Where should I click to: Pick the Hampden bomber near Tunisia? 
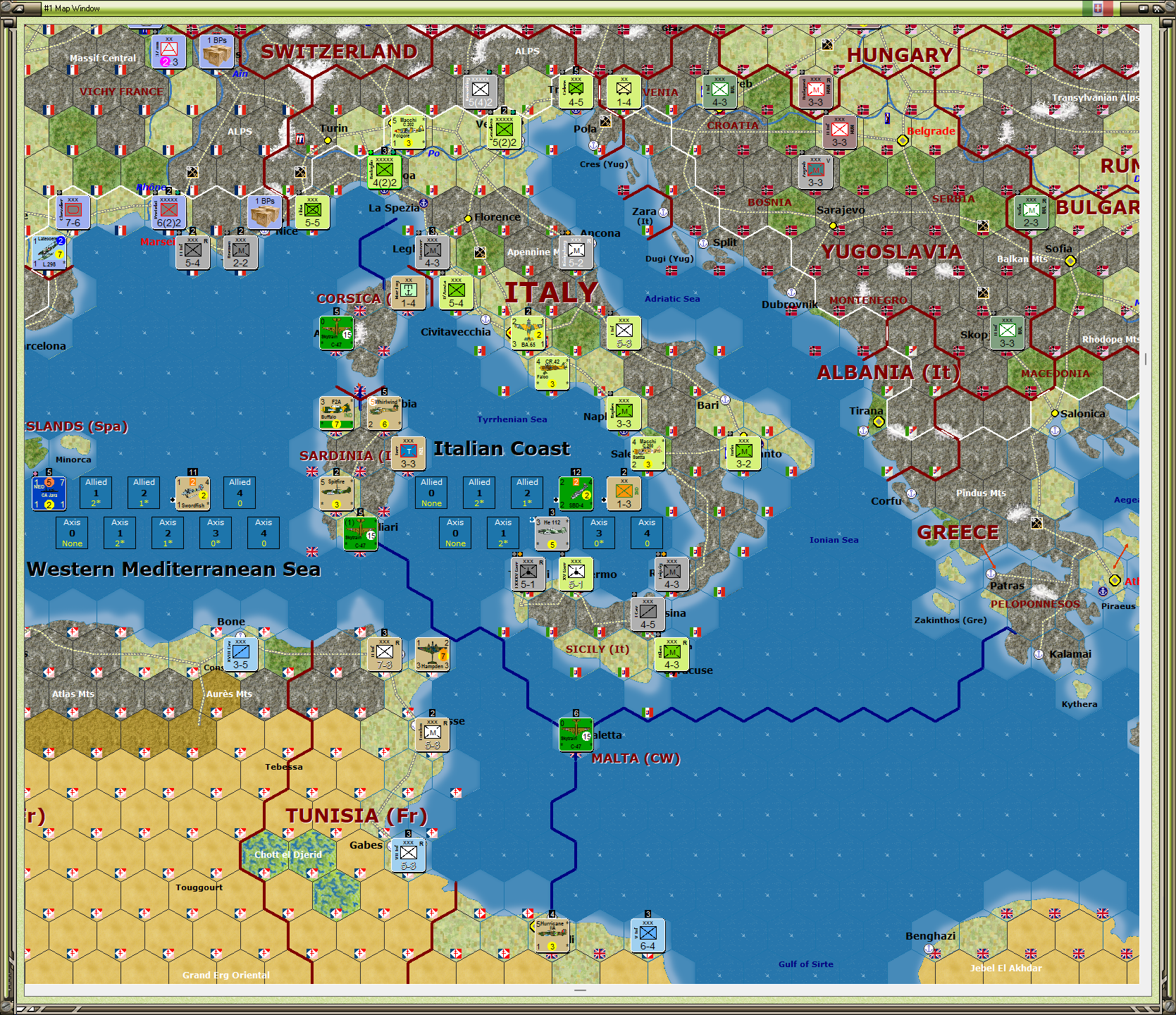(432, 654)
